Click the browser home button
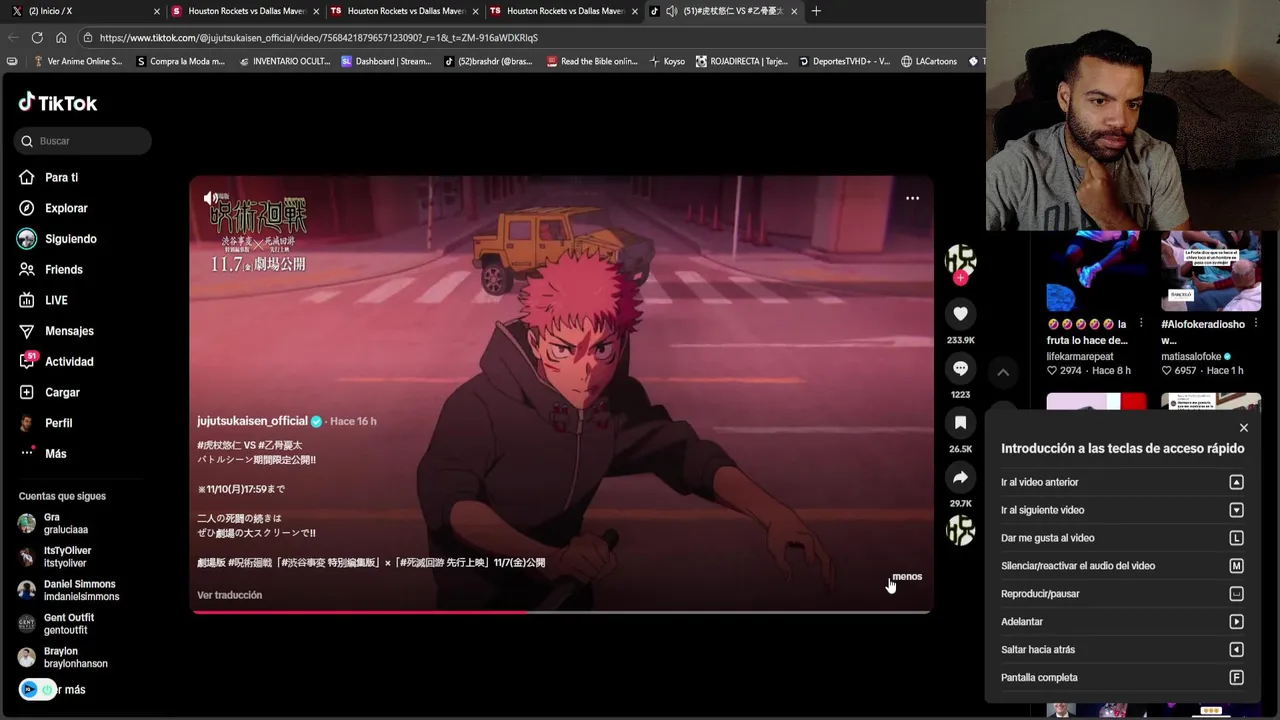Image resolution: width=1280 pixels, height=720 pixels. 61,37
